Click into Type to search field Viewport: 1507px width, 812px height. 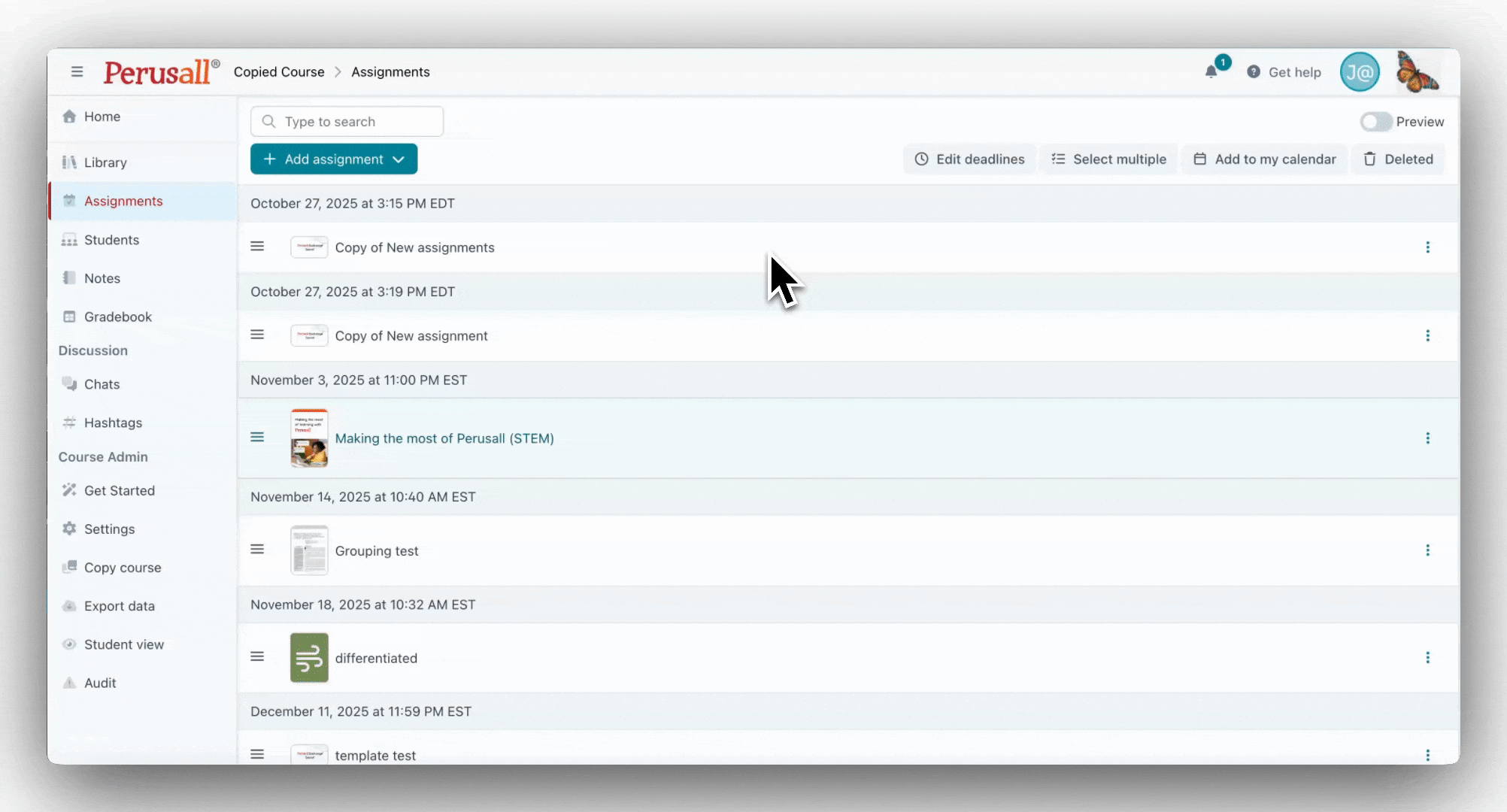point(347,122)
